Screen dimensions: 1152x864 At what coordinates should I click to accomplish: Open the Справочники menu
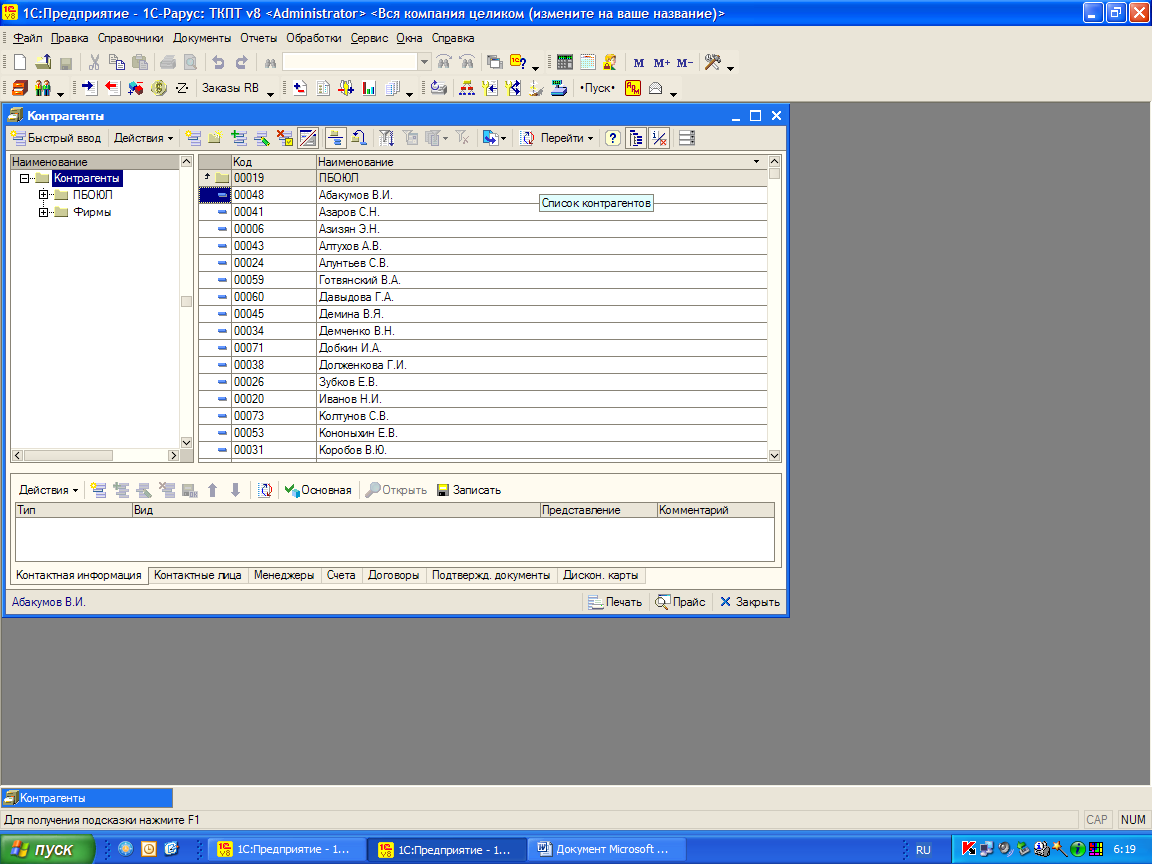131,38
